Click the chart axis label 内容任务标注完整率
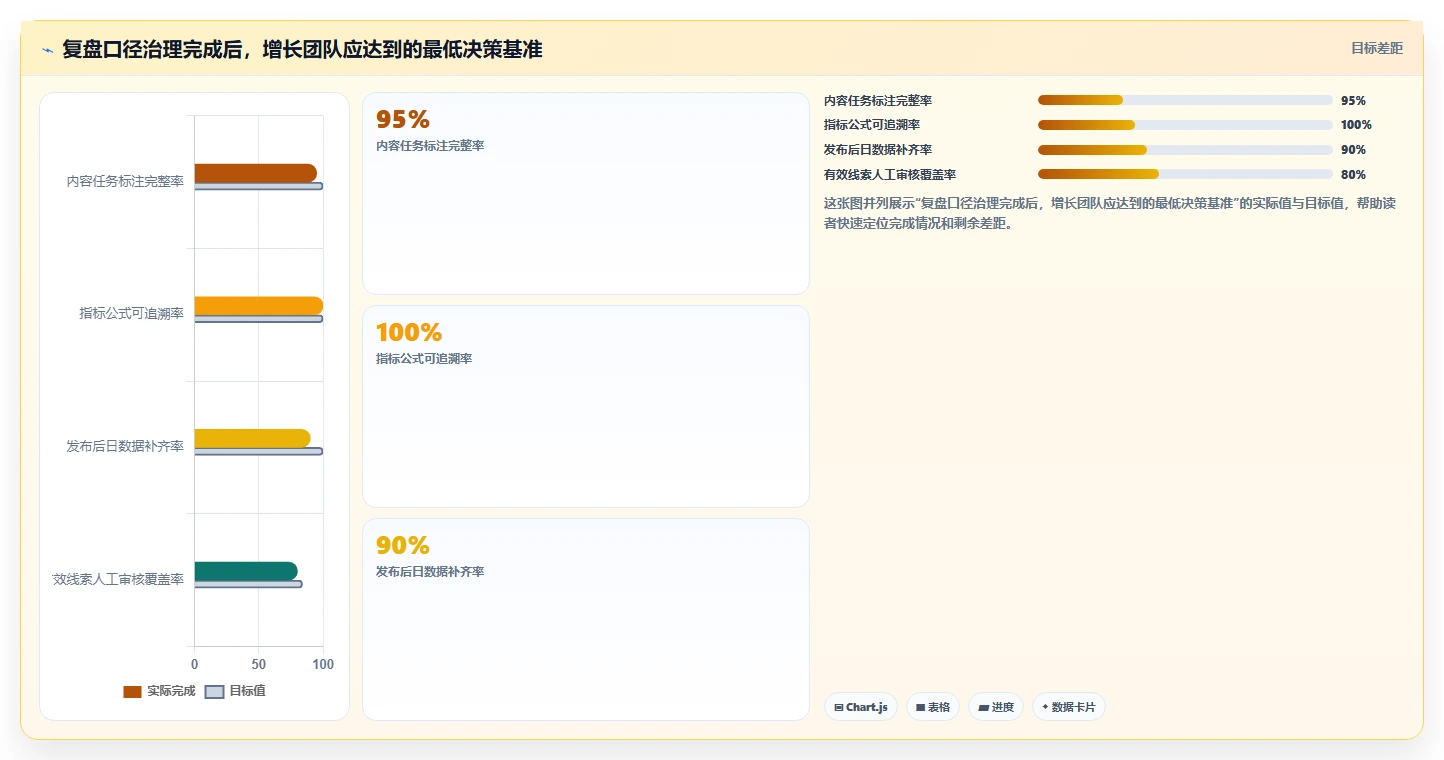Viewport: 1444px width, 760px height. (125, 181)
